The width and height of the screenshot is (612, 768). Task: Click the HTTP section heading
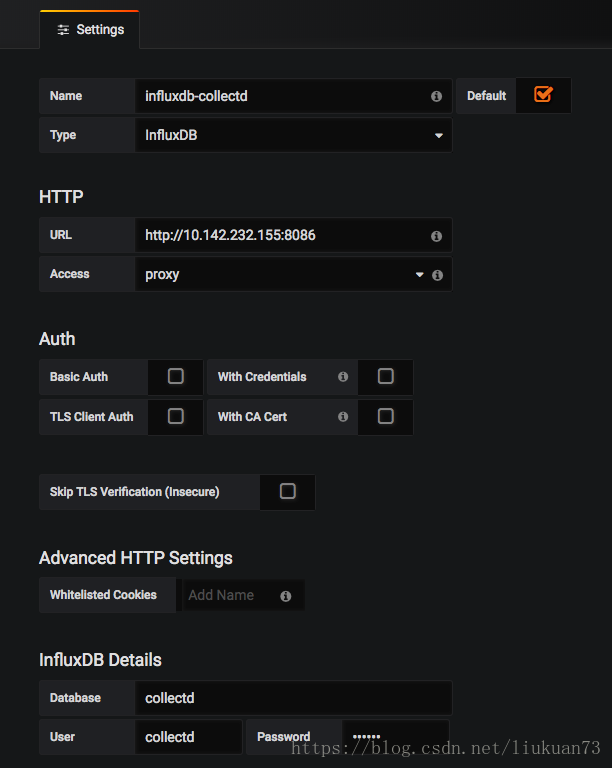coord(61,197)
